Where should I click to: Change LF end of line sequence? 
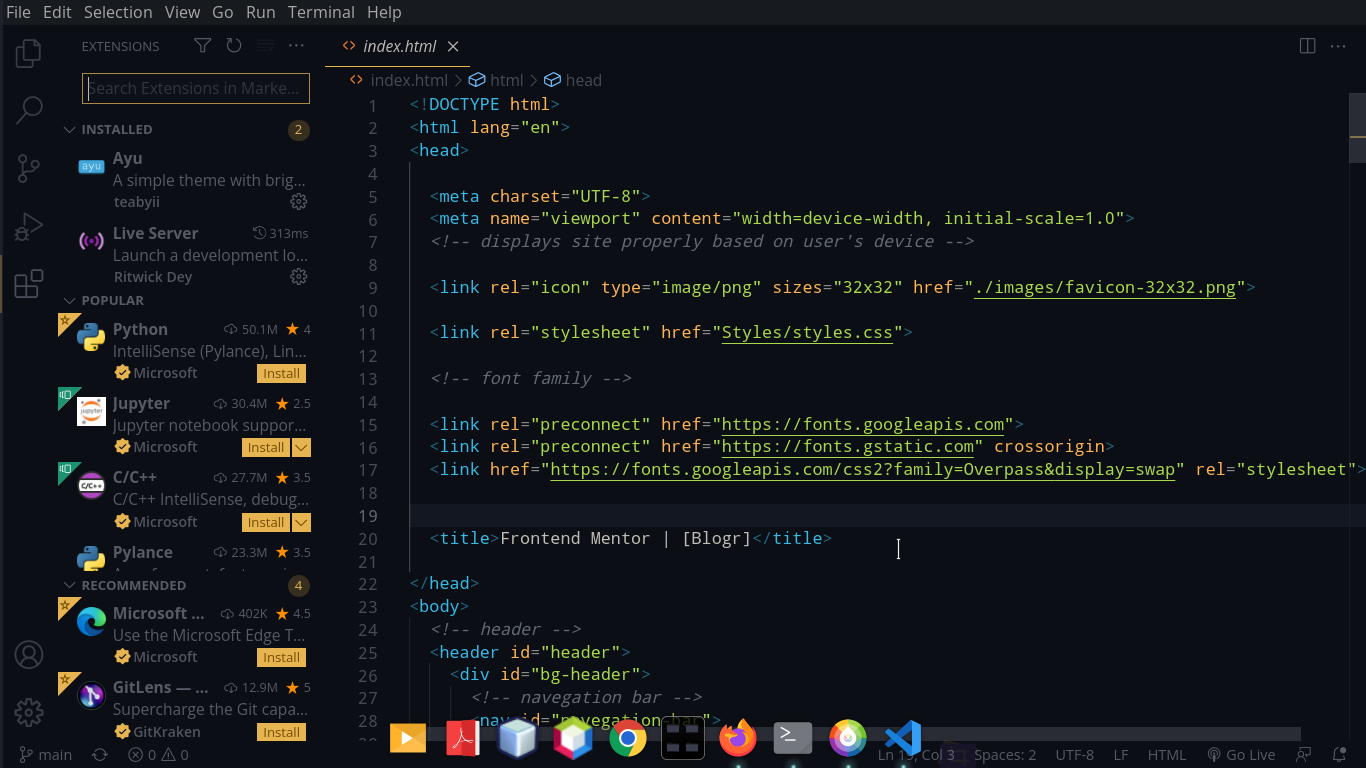click(x=1121, y=755)
